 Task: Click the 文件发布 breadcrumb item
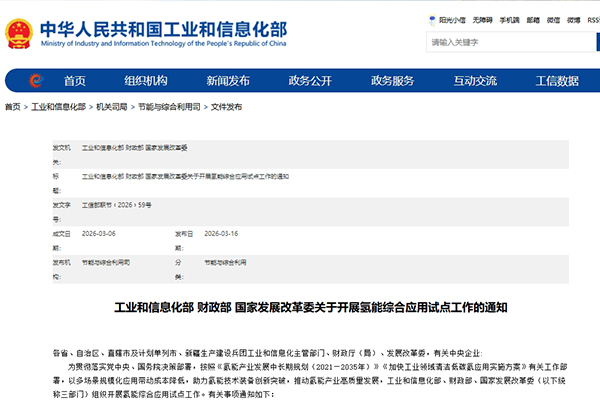click(227, 107)
